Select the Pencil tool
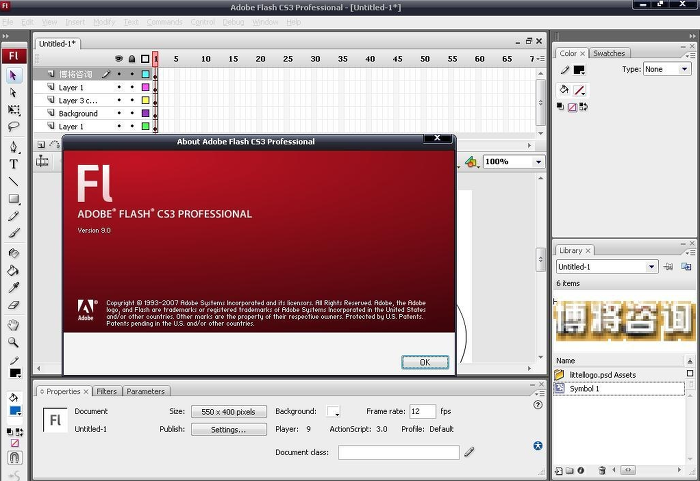 click(x=14, y=216)
